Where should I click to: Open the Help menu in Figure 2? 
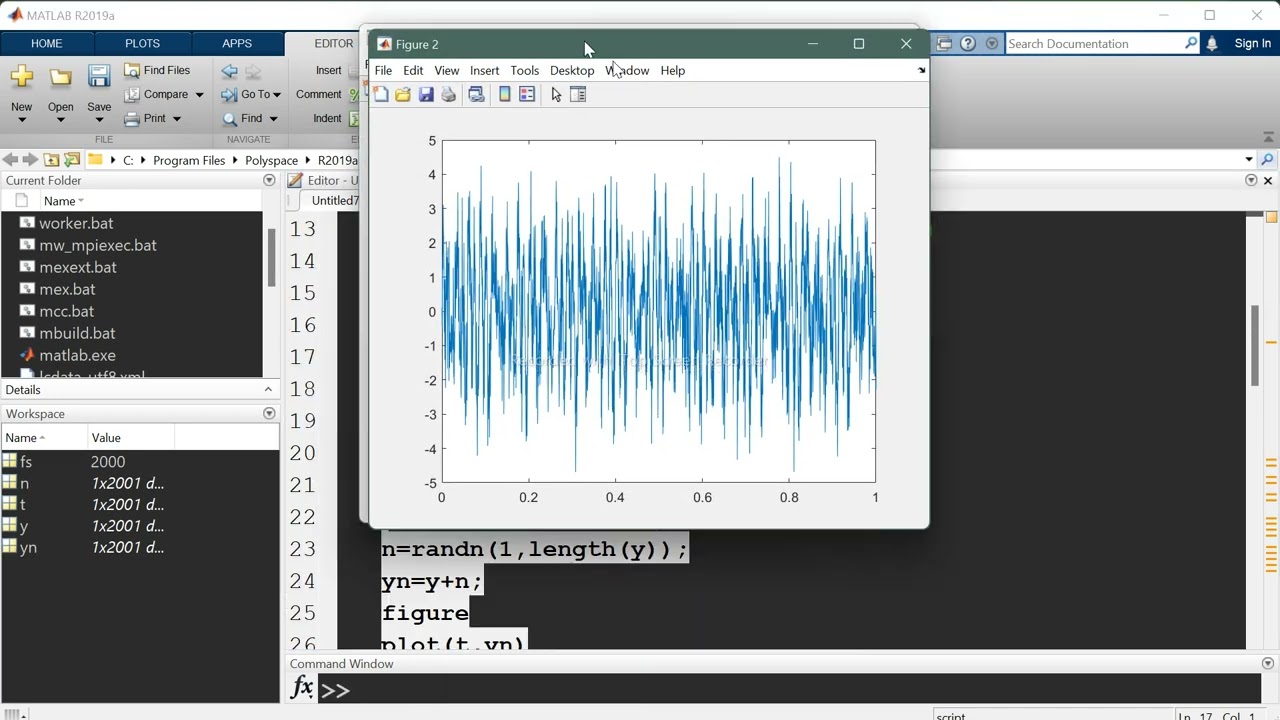[673, 70]
